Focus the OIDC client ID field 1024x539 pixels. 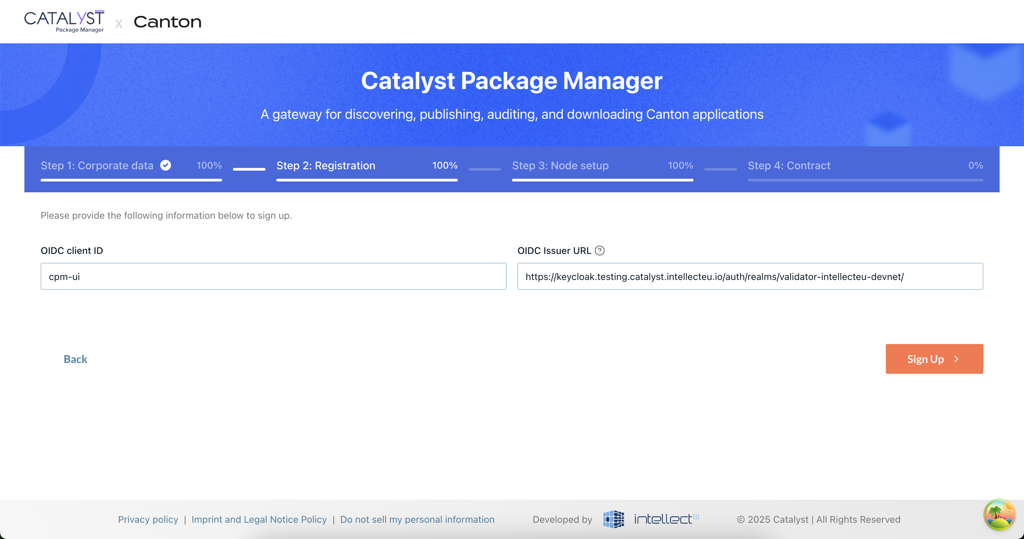(x=273, y=277)
